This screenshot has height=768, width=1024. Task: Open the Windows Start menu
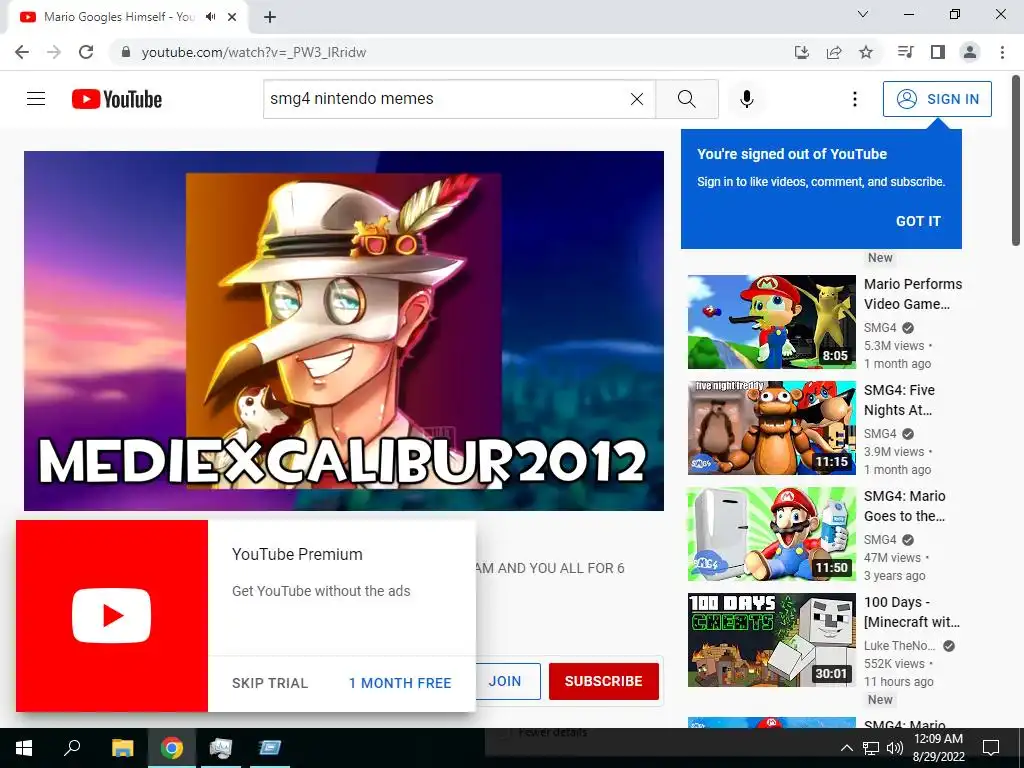[x=24, y=748]
